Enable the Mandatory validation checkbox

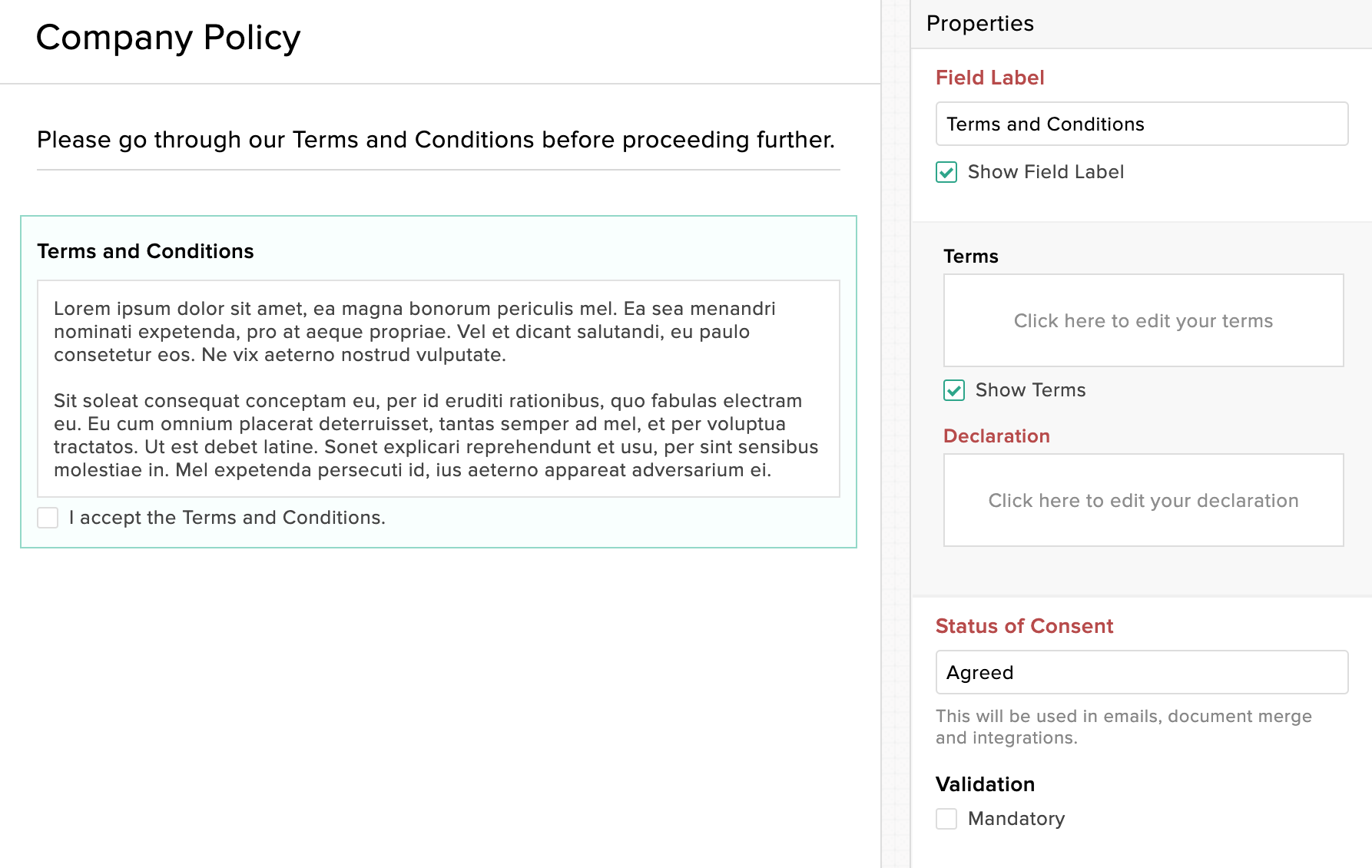tap(946, 819)
